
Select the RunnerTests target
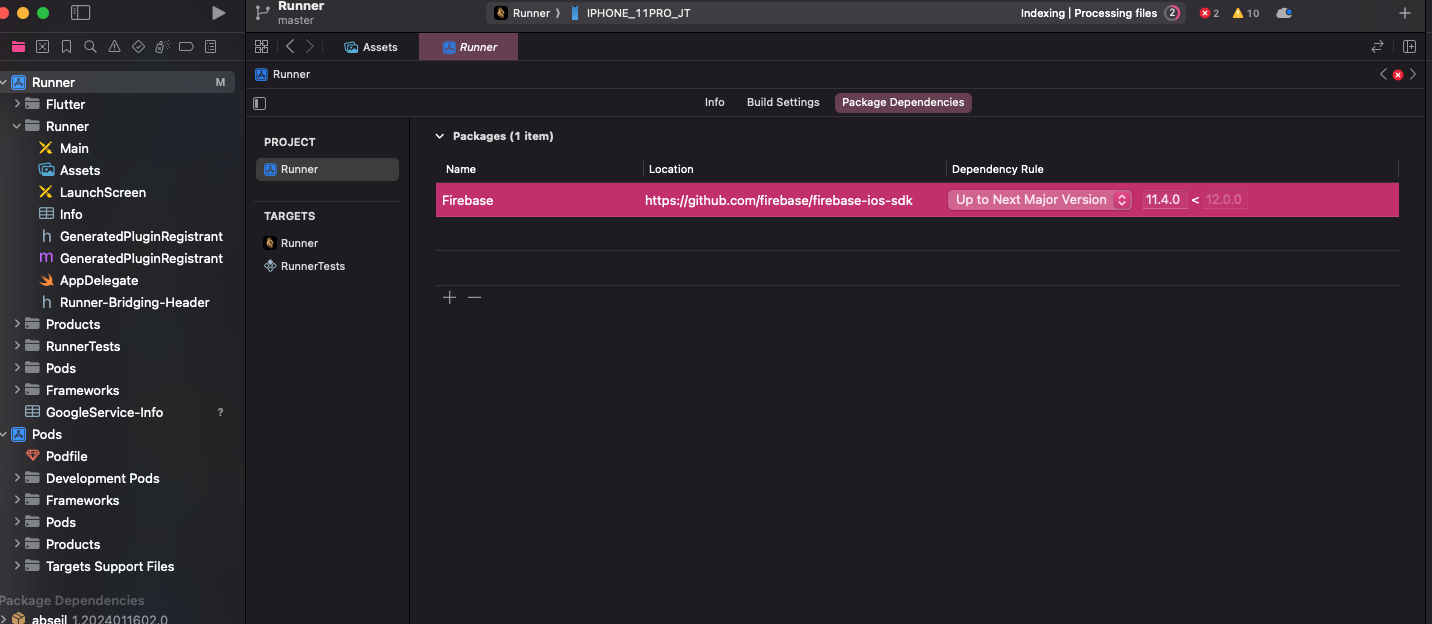click(x=313, y=266)
